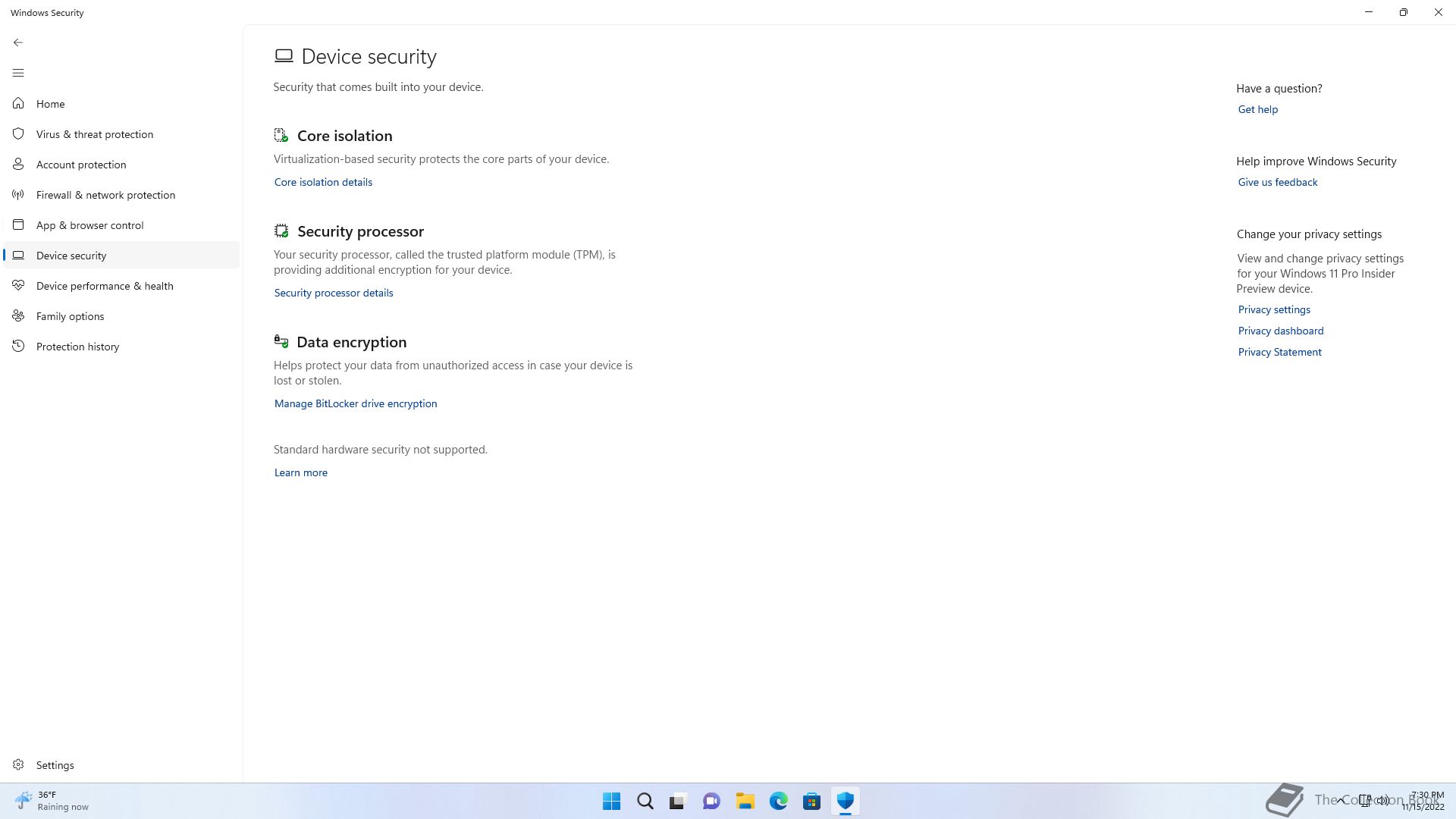Open the Privacy dashboard link

pos(1281,331)
